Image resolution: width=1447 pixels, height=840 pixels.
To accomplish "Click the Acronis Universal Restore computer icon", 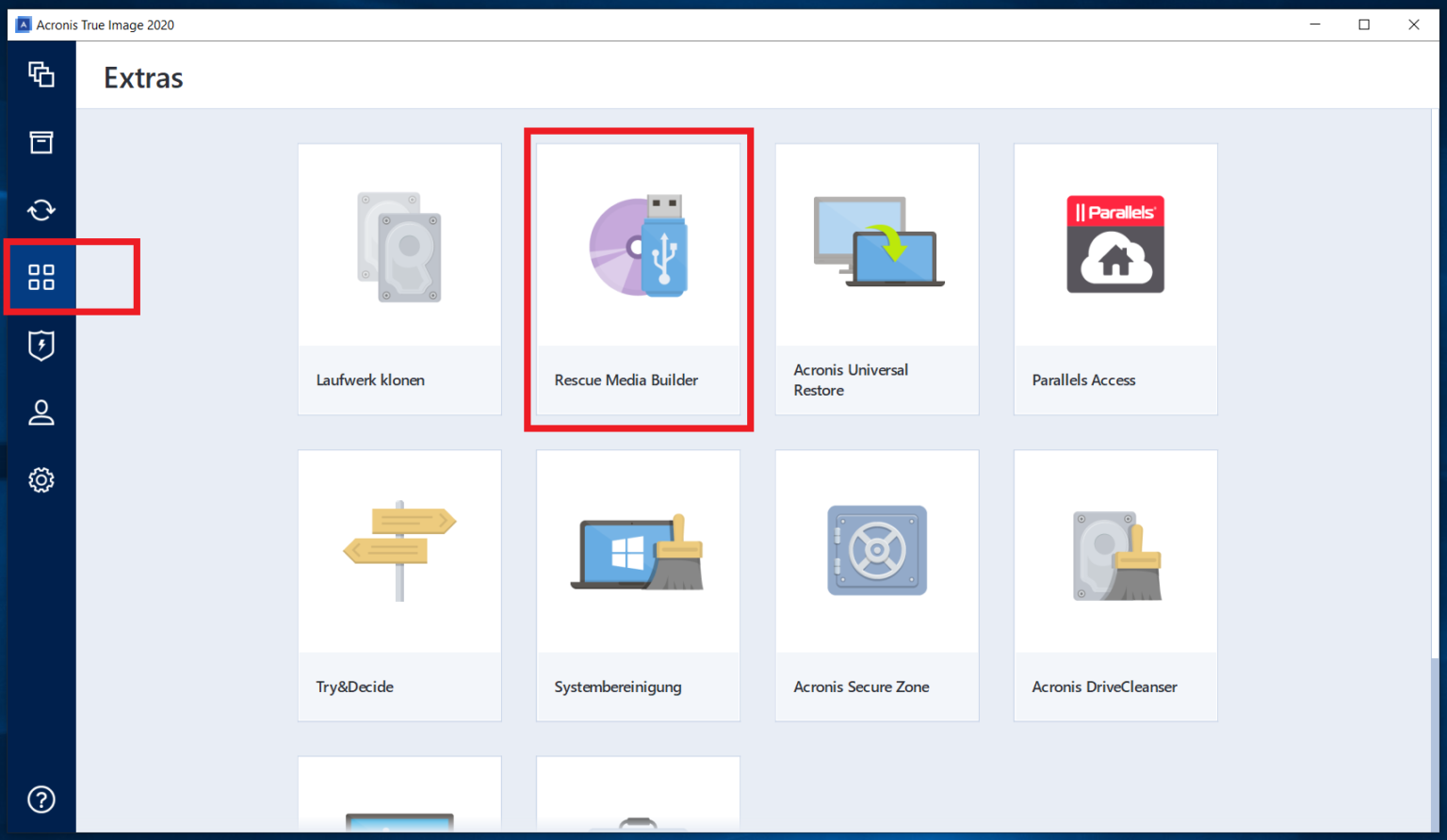I will click(x=878, y=242).
